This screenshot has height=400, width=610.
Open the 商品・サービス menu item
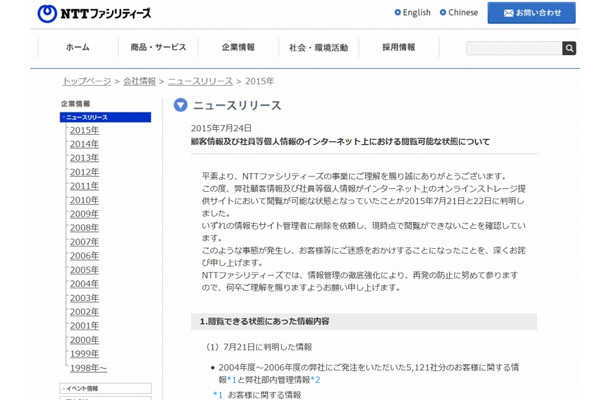pos(158,47)
